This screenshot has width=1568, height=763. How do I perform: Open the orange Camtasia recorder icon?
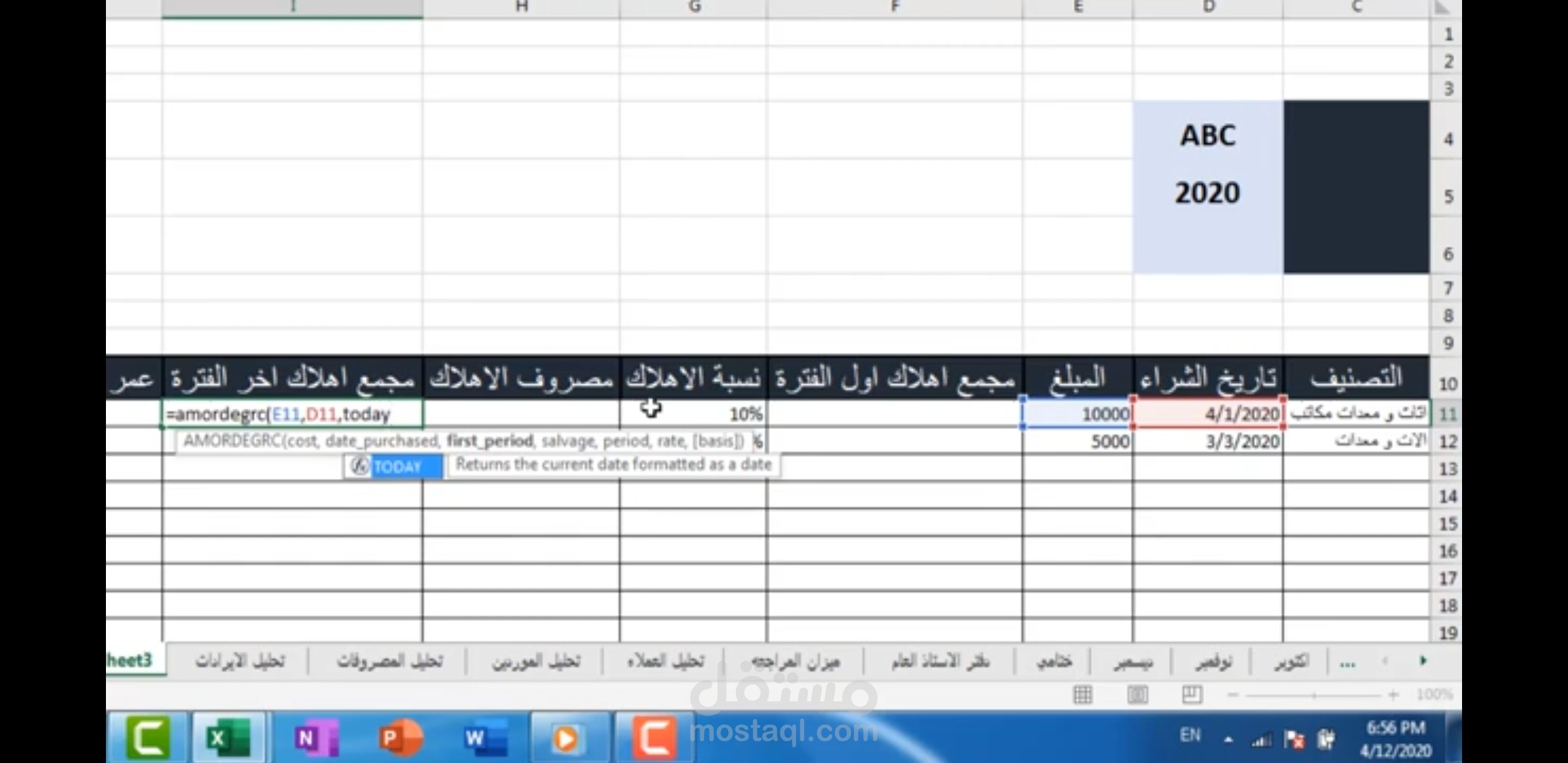click(654, 738)
